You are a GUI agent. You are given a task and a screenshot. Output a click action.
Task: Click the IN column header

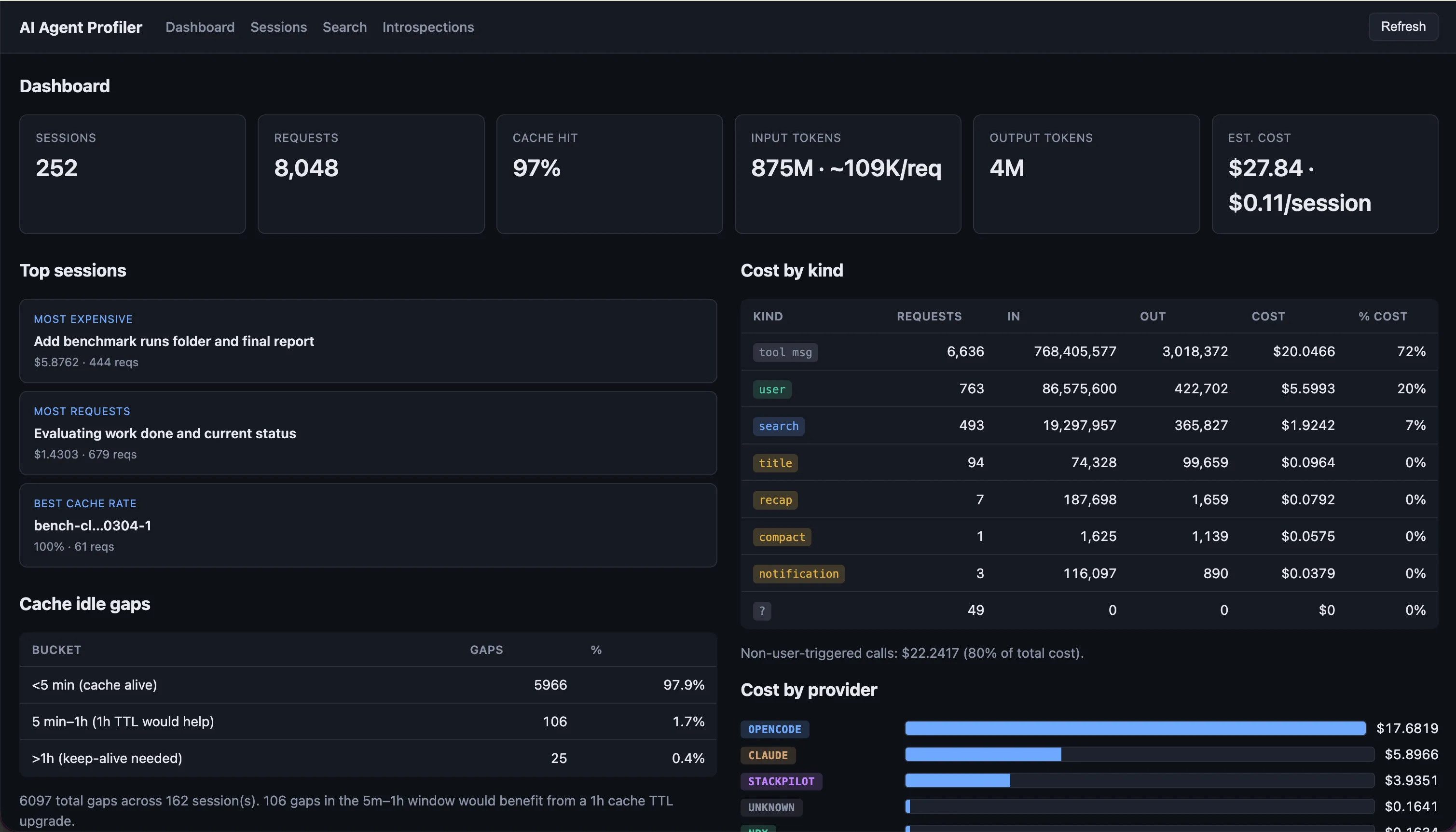[1013, 316]
